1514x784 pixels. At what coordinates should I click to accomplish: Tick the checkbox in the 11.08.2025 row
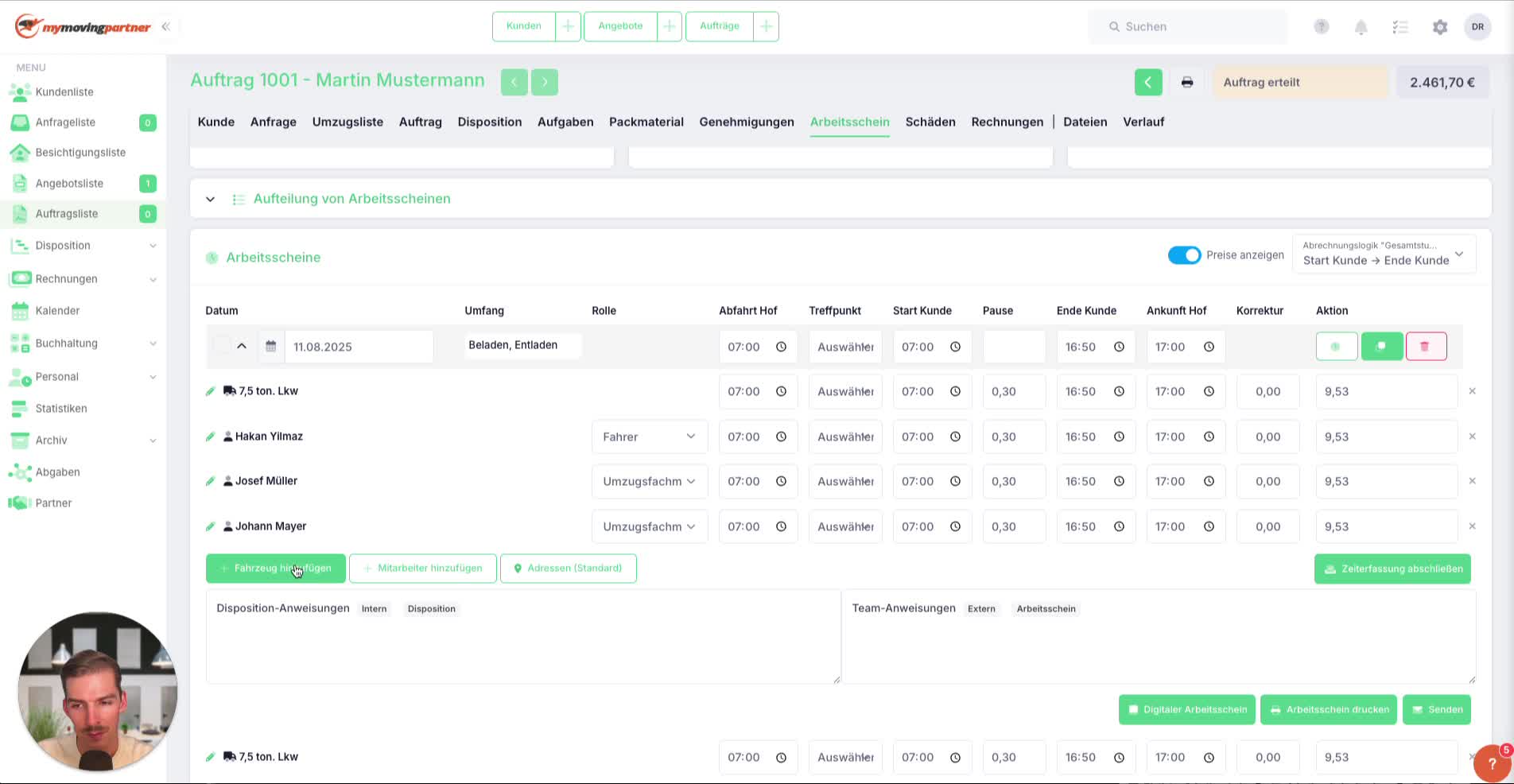(221, 346)
